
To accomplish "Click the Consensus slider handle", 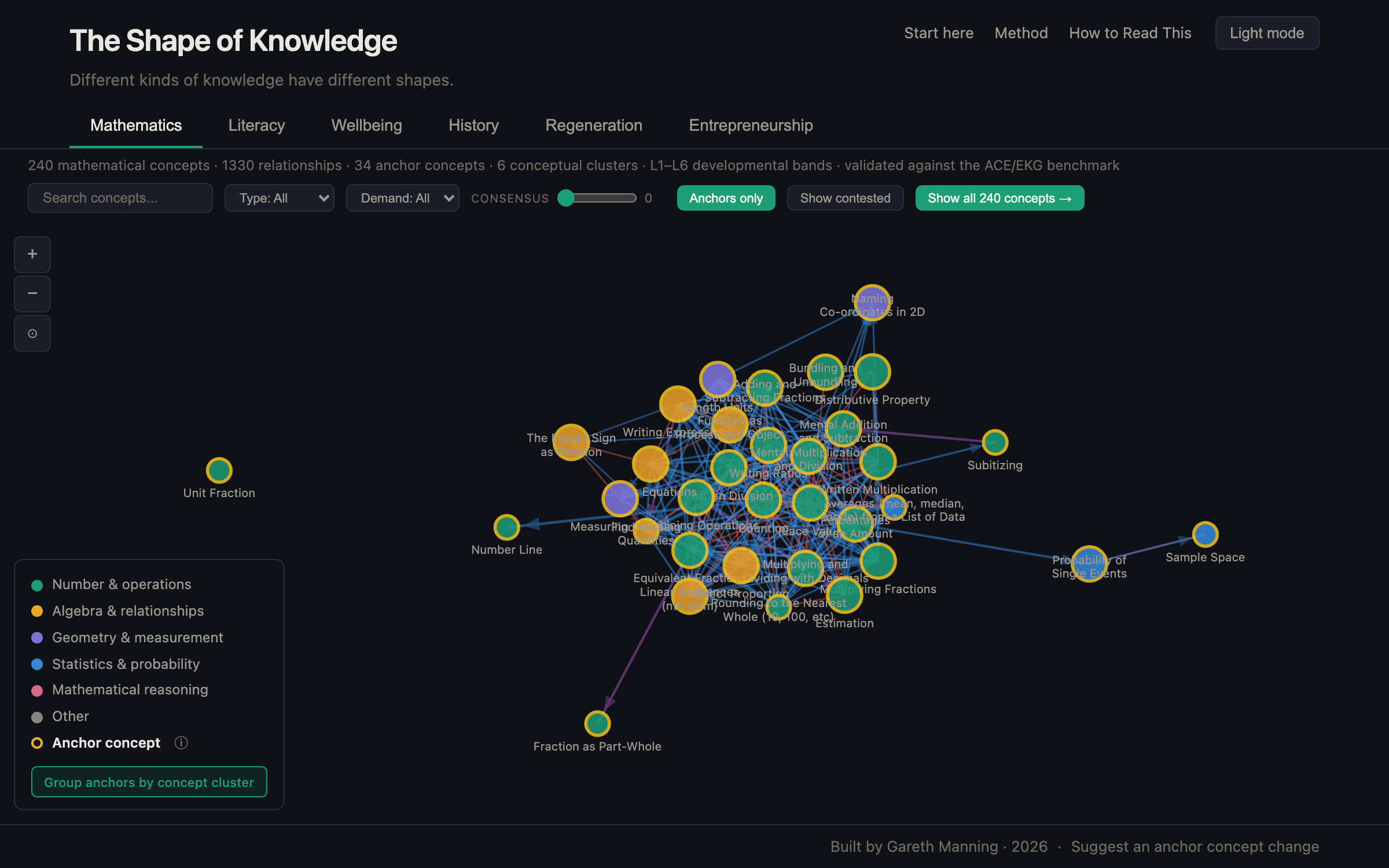I will point(566,198).
